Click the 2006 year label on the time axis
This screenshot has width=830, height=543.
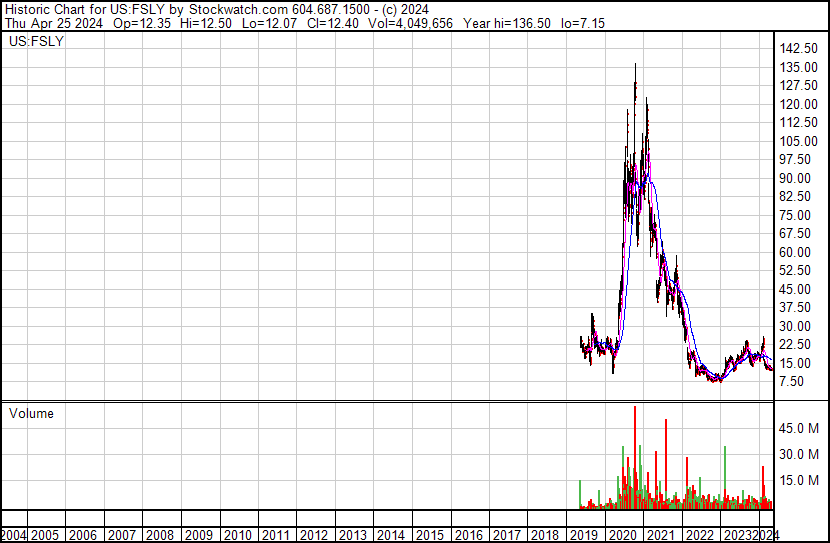click(x=83, y=535)
